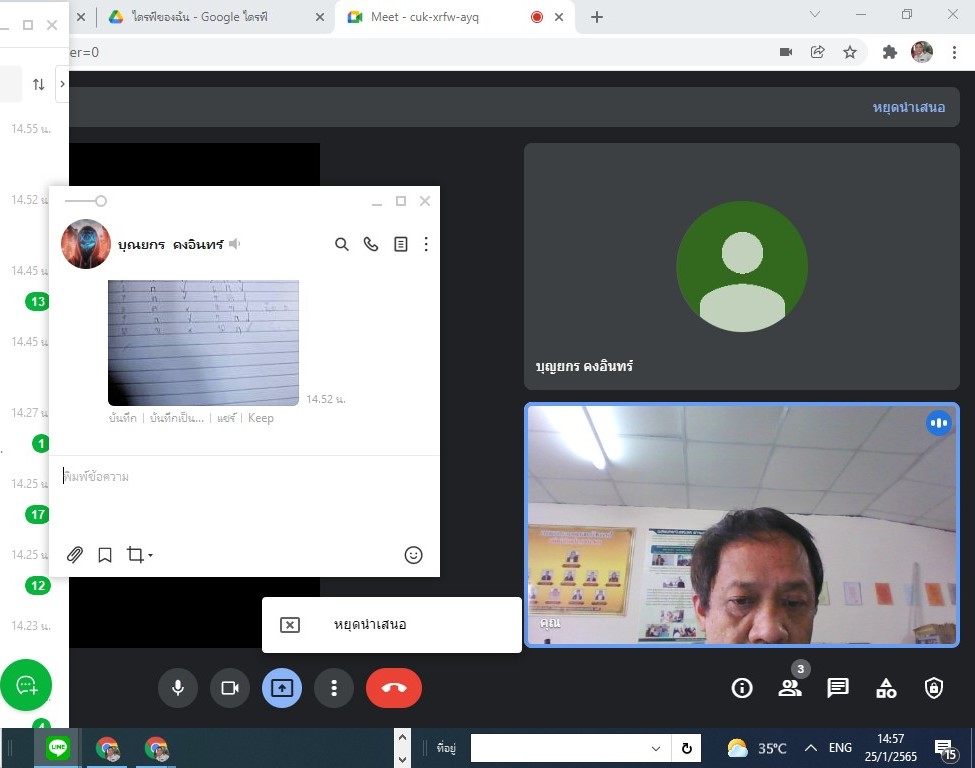This screenshot has width=975, height=768.
Task: Open Meet more options menu
Action: (x=334, y=688)
